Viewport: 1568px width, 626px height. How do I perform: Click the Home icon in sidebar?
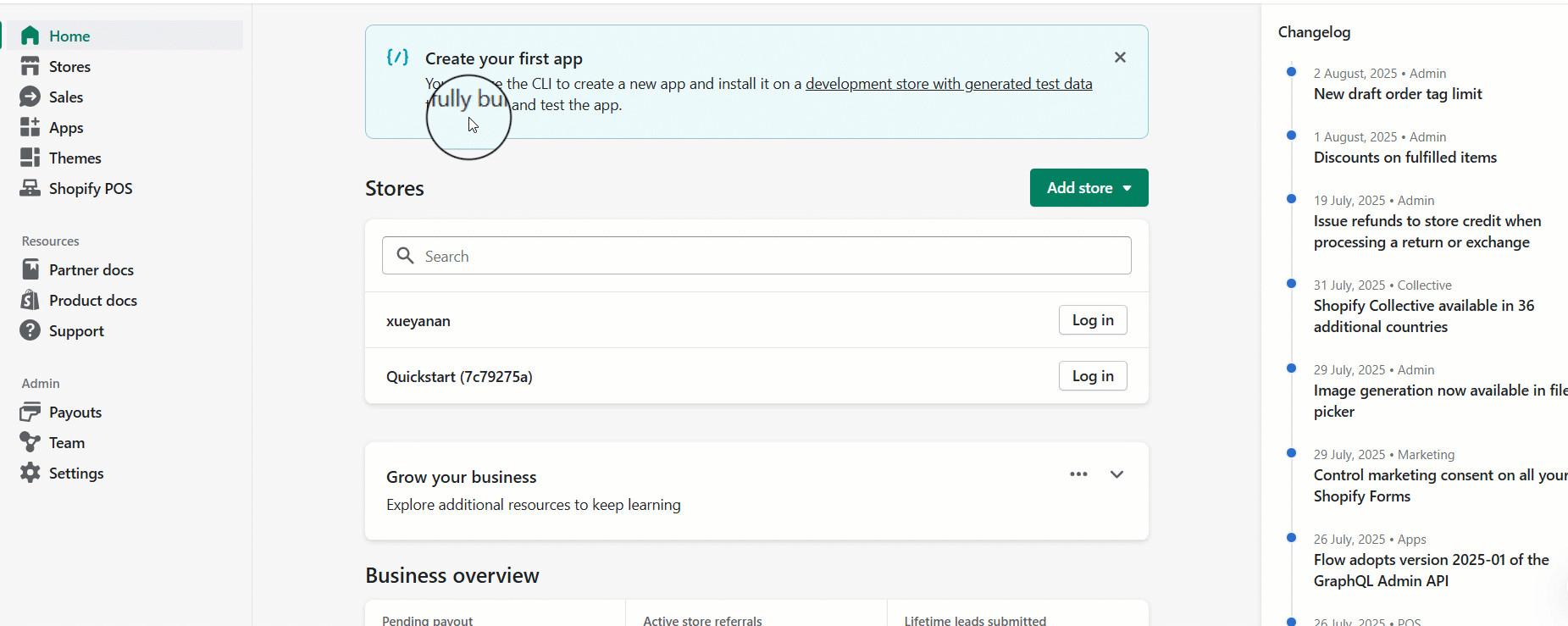(30, 36)
